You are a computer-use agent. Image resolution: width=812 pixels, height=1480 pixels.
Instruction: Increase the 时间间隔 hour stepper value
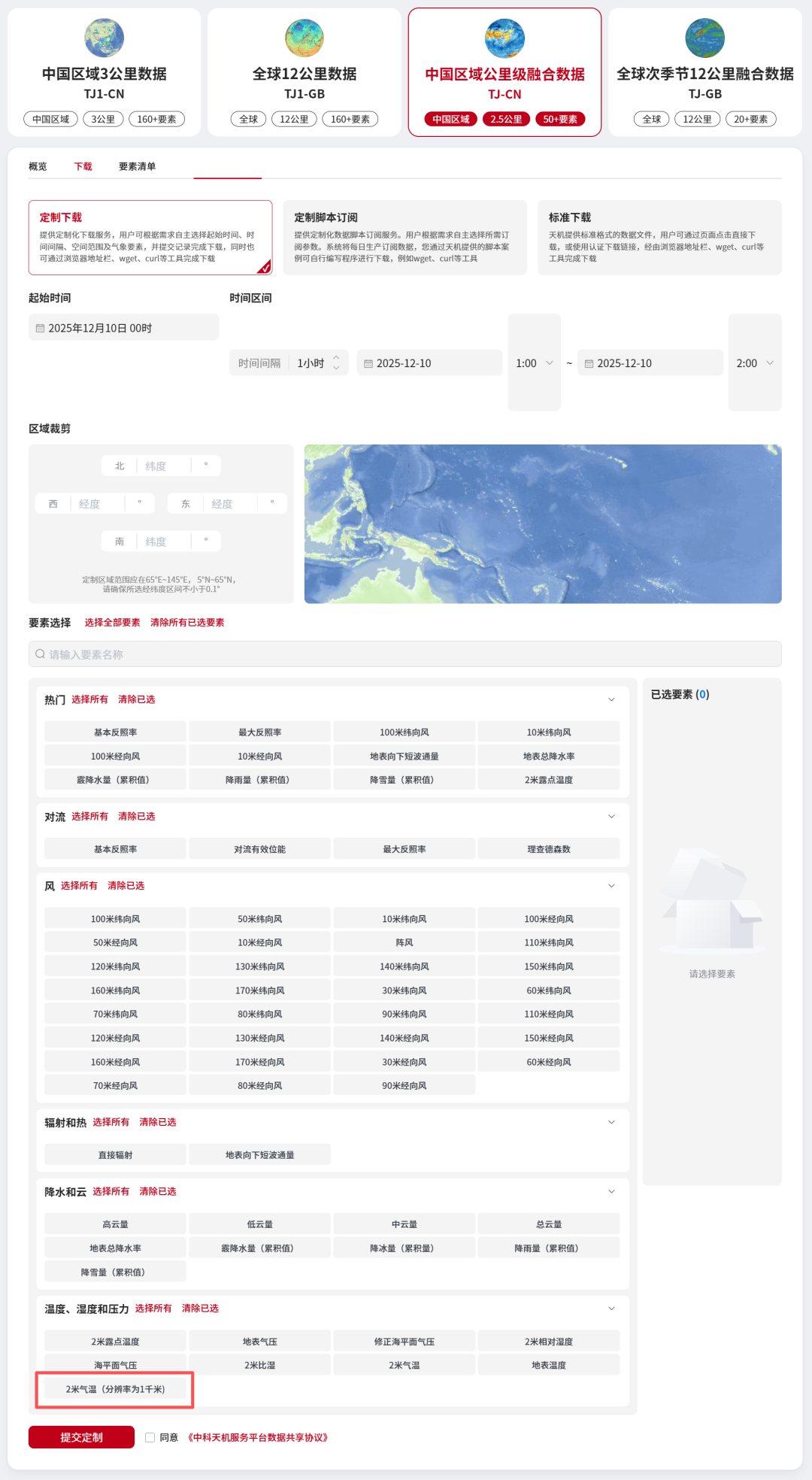point(336,358)
